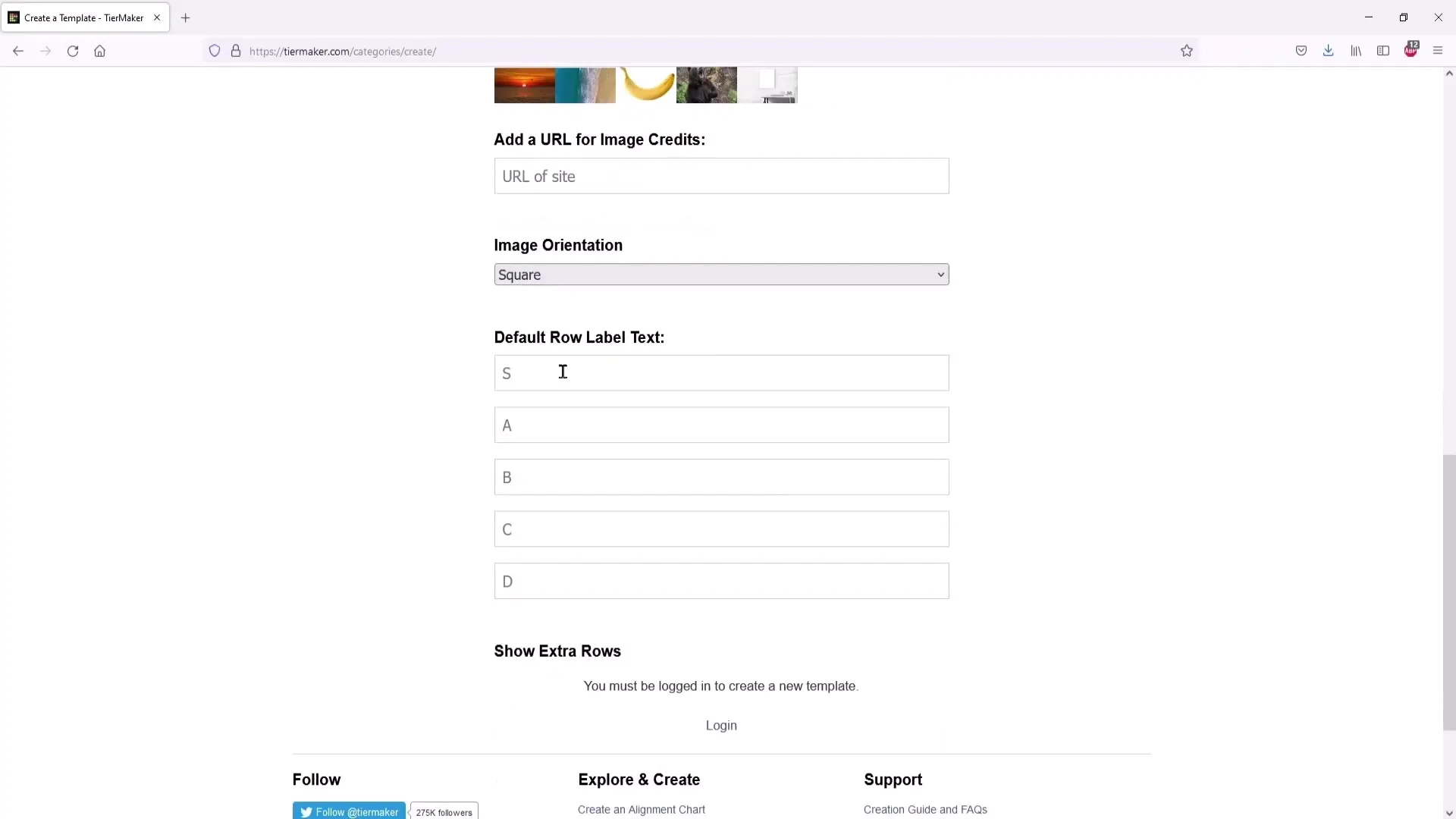Click the browser history back arrow
1456x819 pixels.
point(17,51)
